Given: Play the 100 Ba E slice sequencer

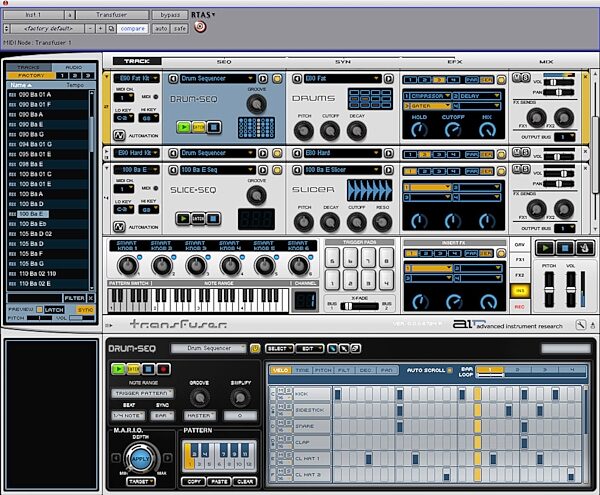Looking at the screenshot, I should pos(183,218).
